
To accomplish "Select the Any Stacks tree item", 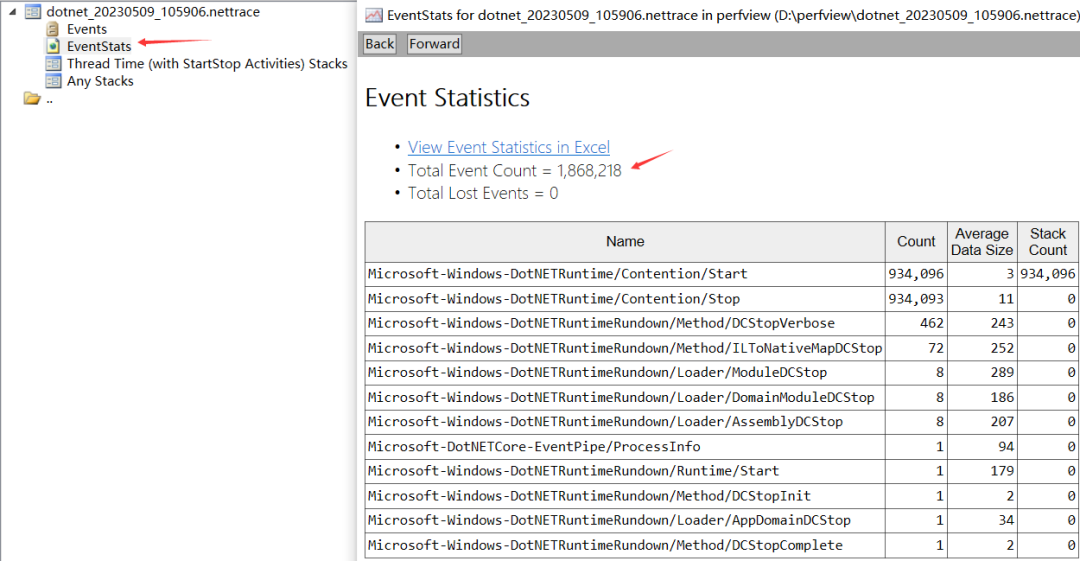I will [x=100, y=81].
